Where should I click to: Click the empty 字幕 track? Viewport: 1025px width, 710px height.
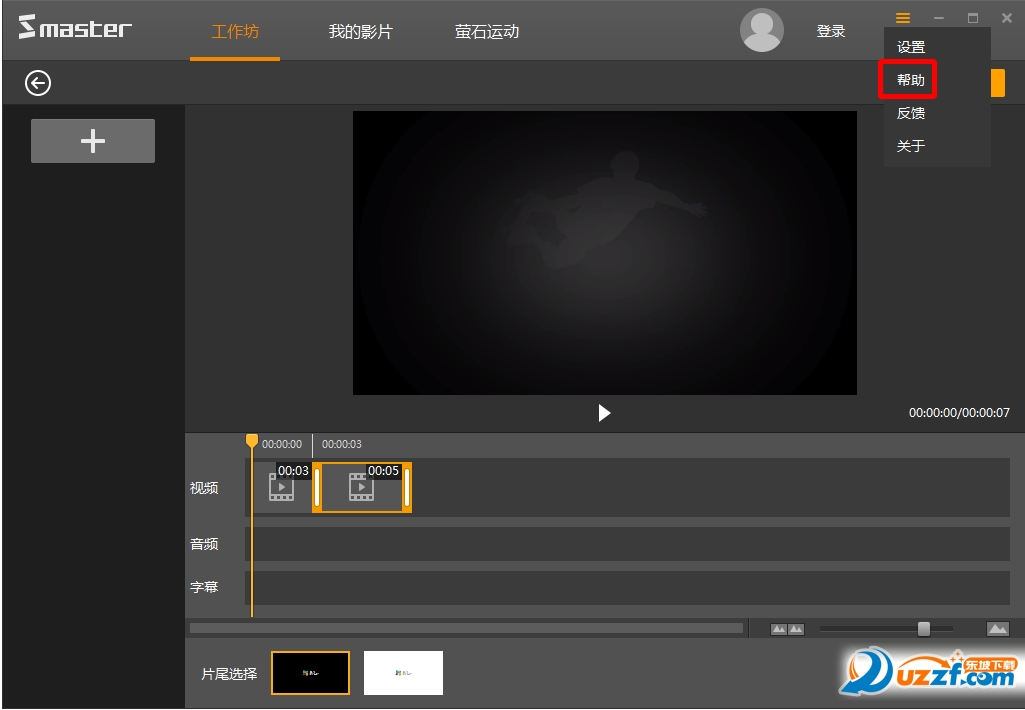628,588
